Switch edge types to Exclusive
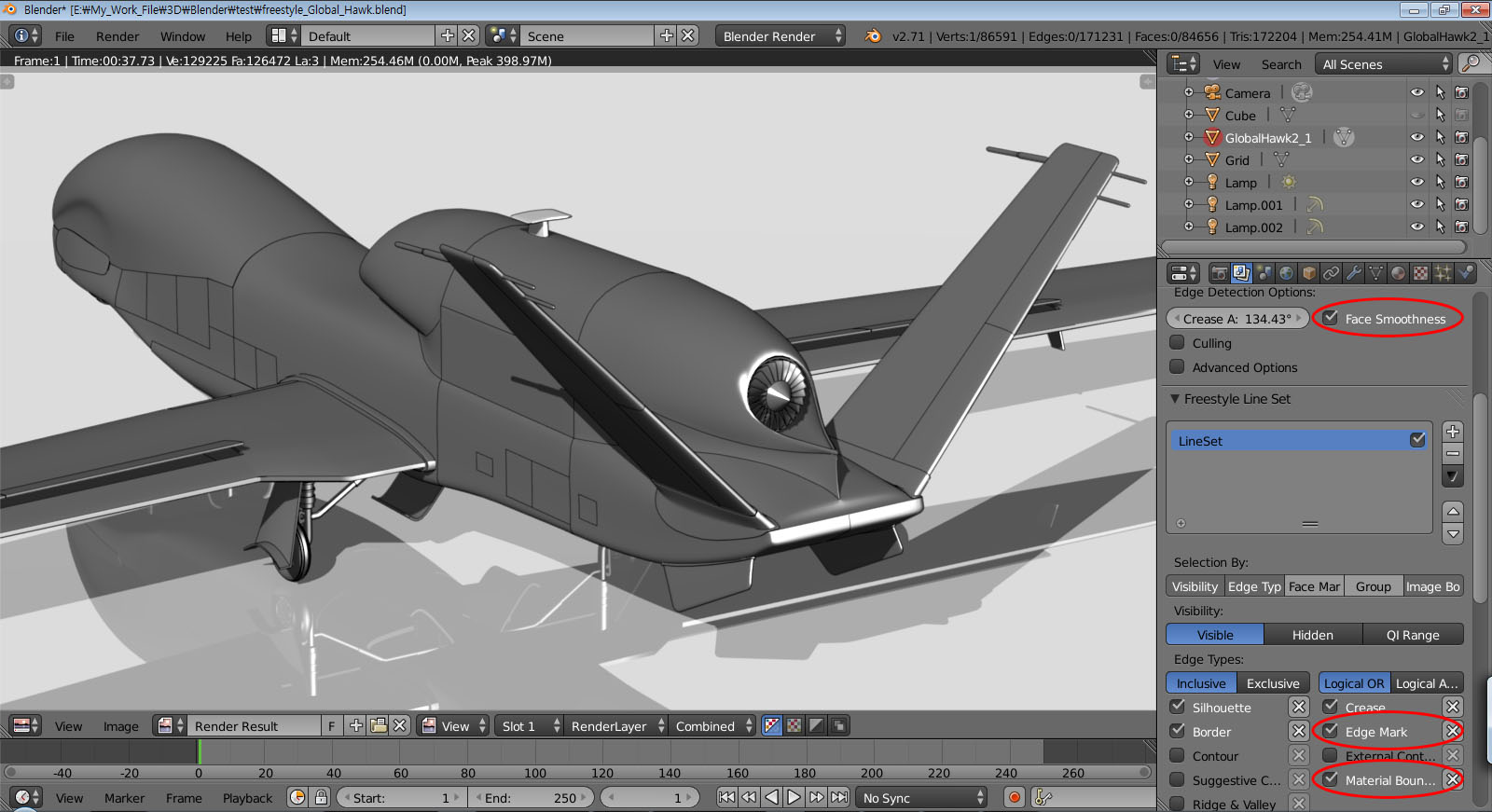Screen dimensions: 1492x812 pyautogui.click(x=1272, y=683)
